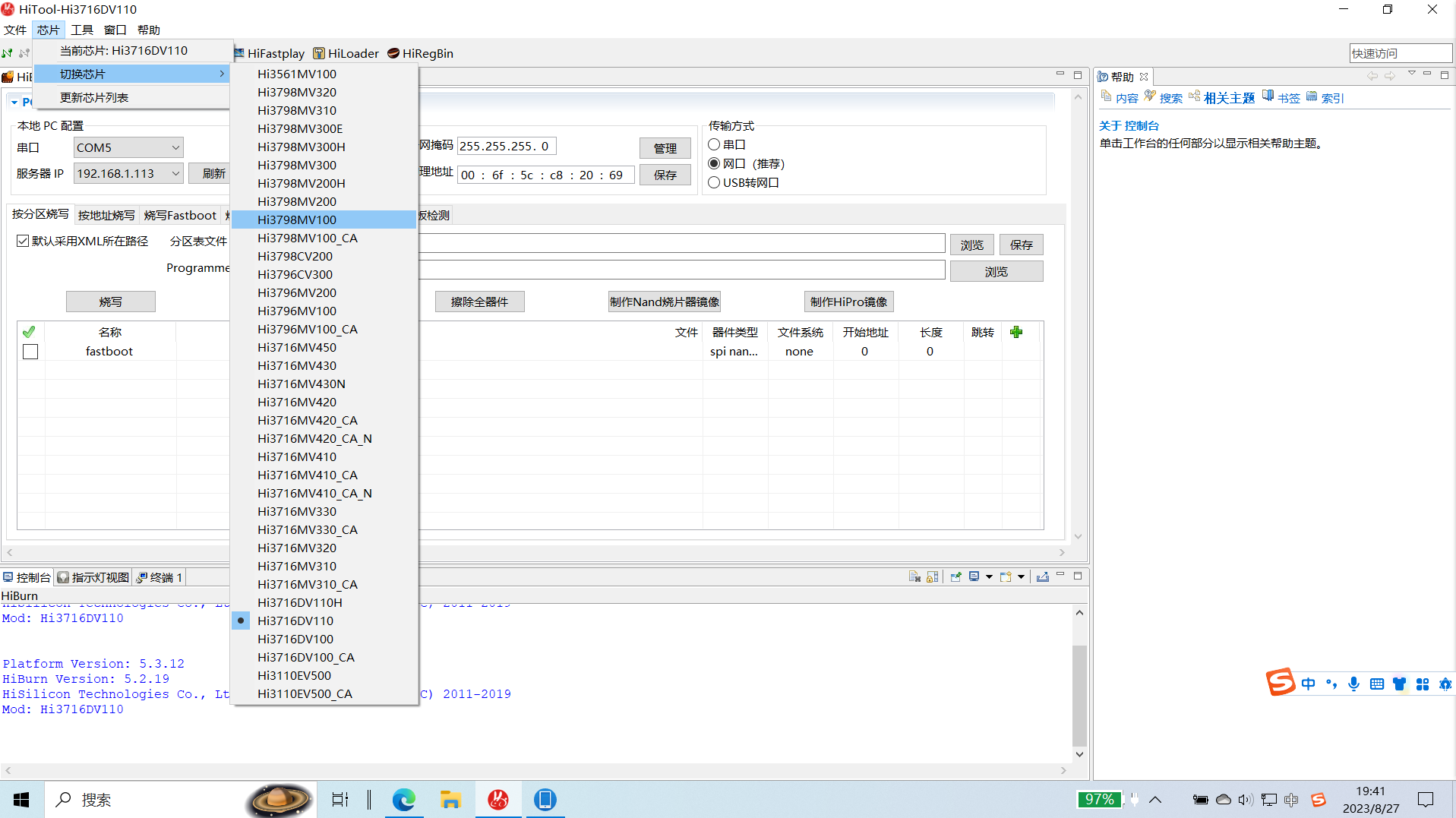Select the USB转网口 radio button

[714, 182]
